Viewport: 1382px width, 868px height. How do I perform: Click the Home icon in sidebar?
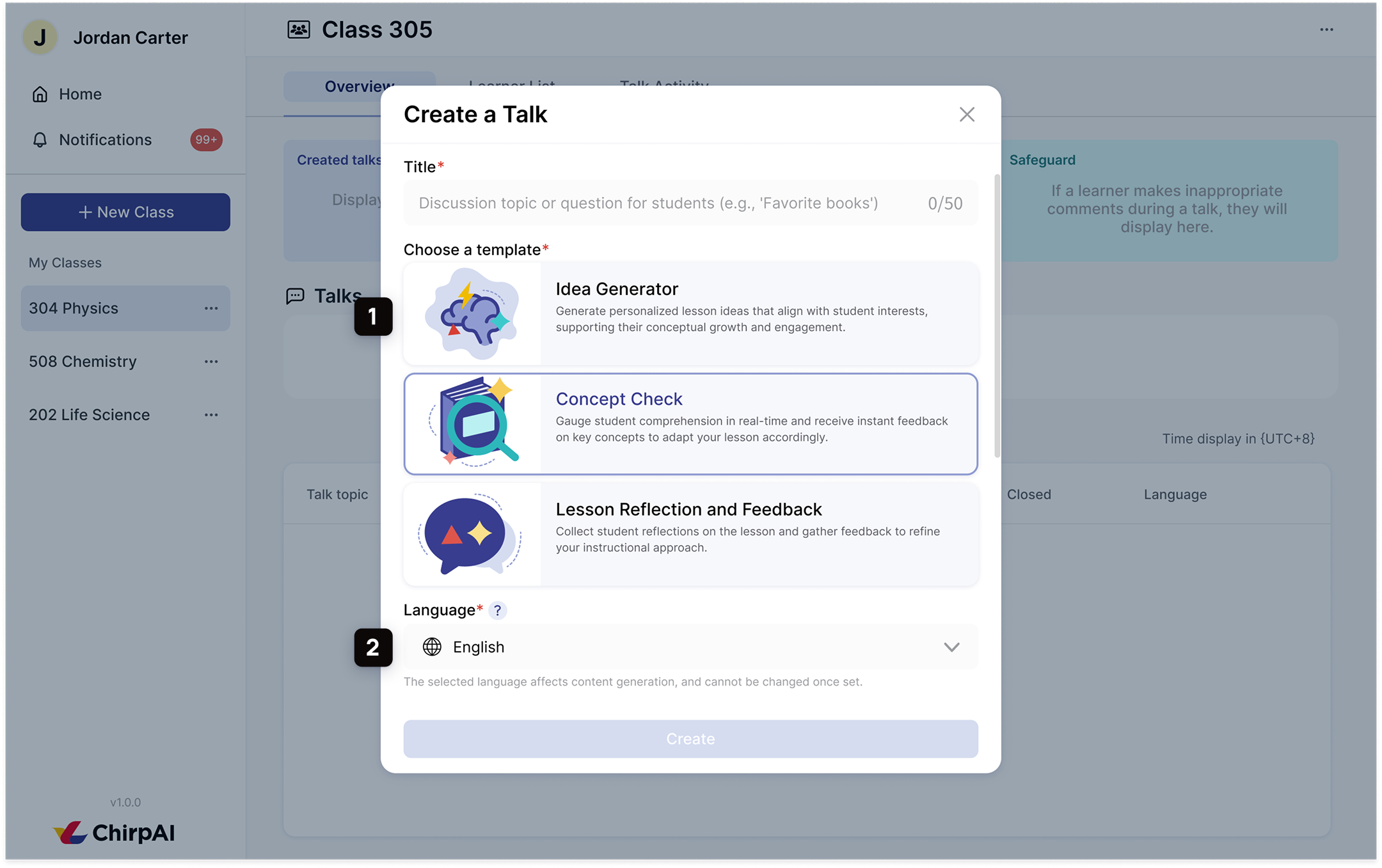click(x=40, y=94)
